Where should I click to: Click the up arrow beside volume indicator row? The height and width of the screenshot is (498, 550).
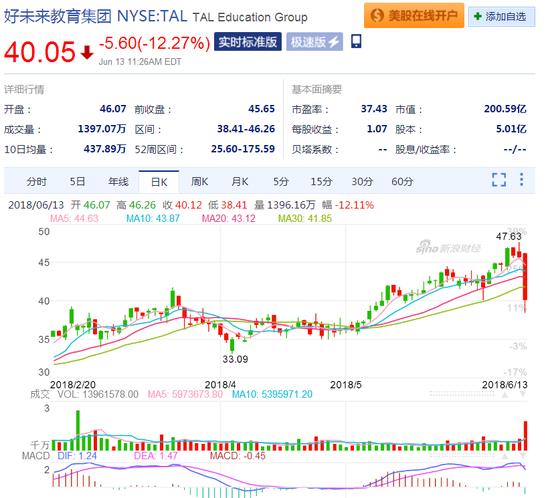coord(505,395)
